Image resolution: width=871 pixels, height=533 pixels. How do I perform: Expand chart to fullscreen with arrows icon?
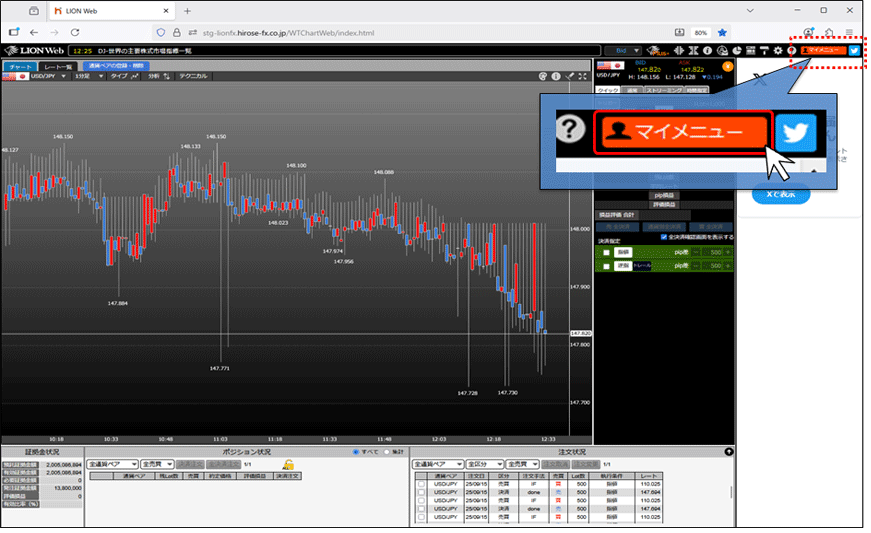[582, 76]
